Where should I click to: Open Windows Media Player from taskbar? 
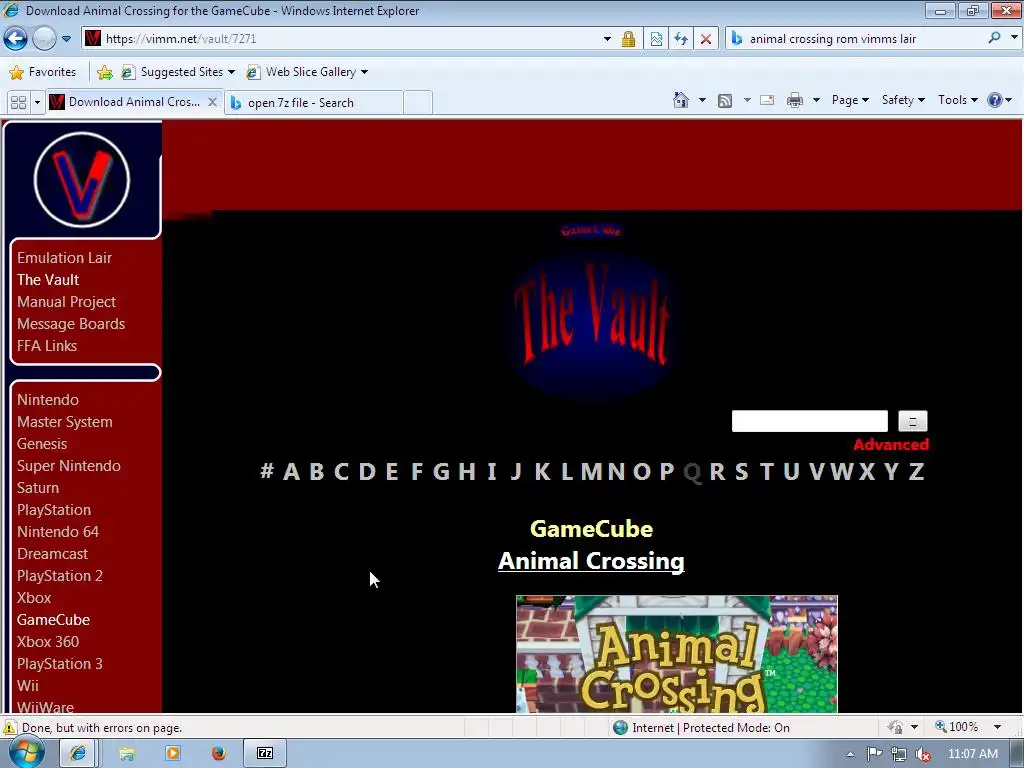tap(173, 754)
